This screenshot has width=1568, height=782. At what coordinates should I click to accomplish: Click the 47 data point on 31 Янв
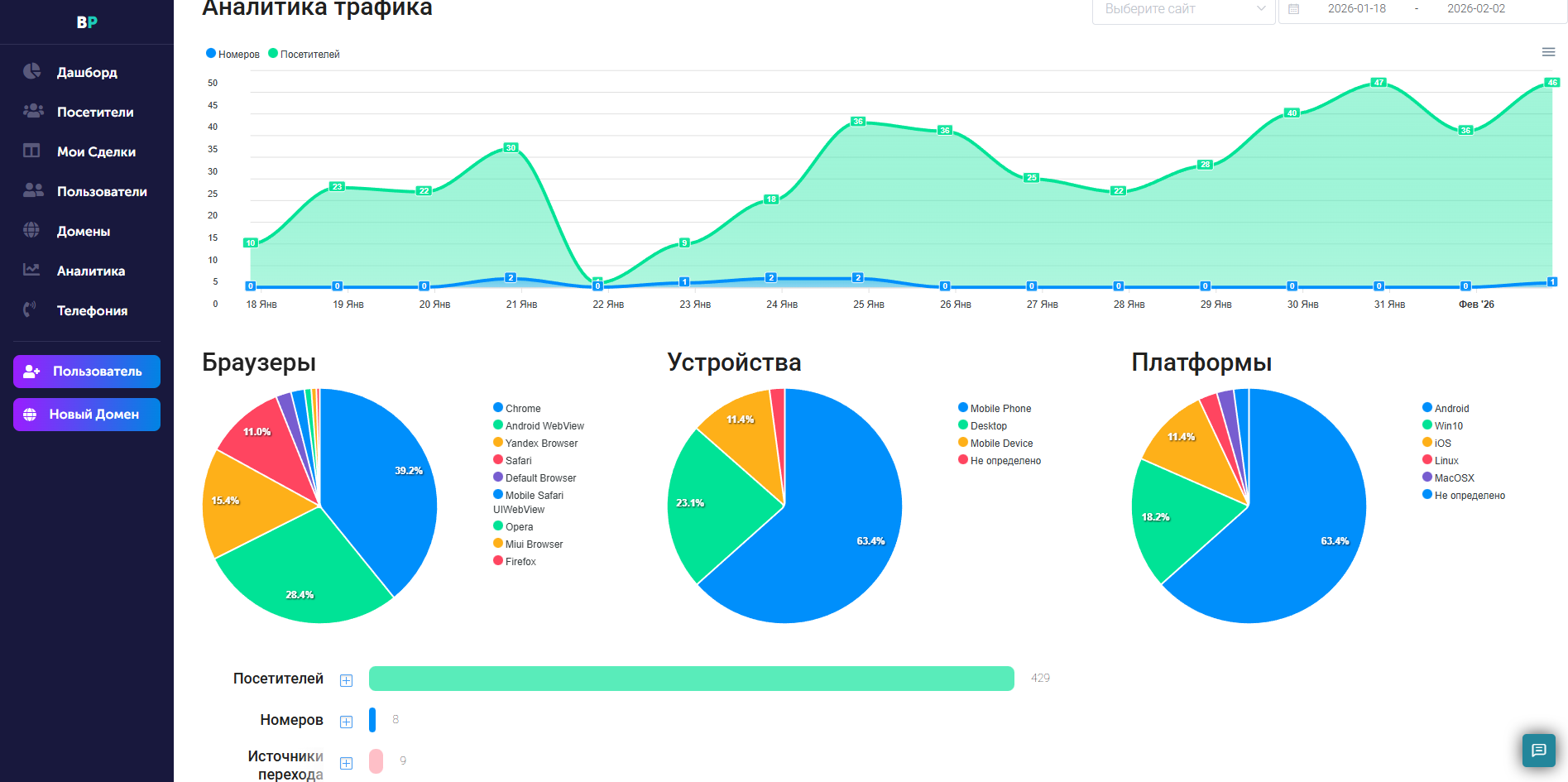point(1379,82)
